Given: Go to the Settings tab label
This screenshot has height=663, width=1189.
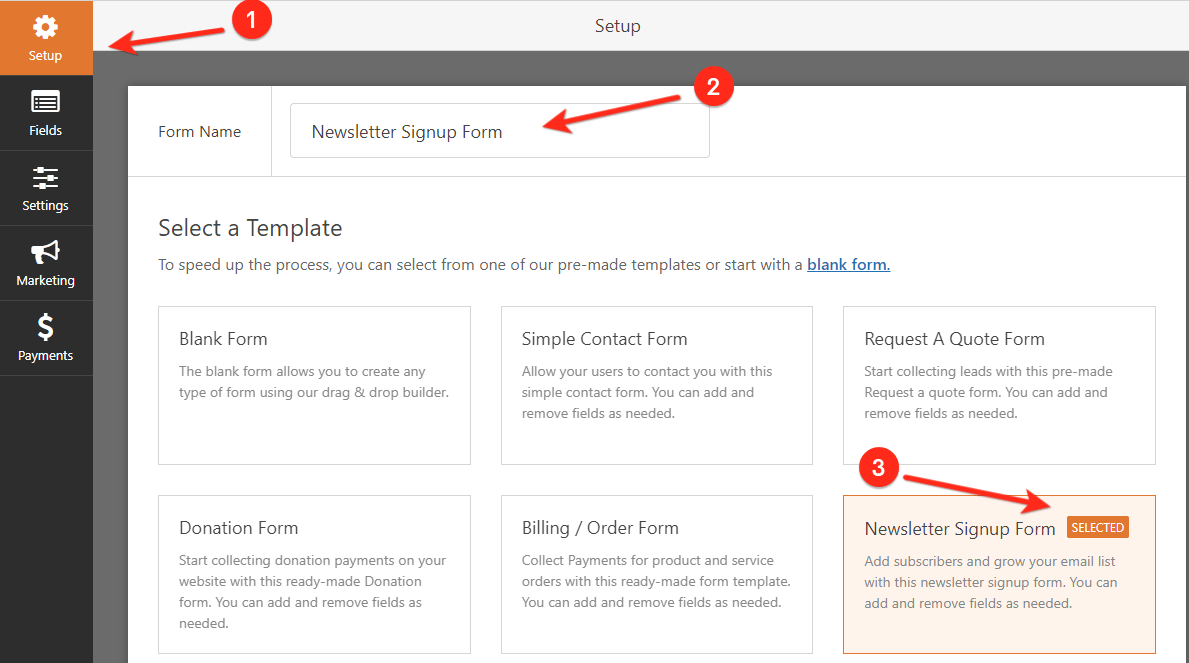Looking at the screenshot, I should (x=45, y=206).
